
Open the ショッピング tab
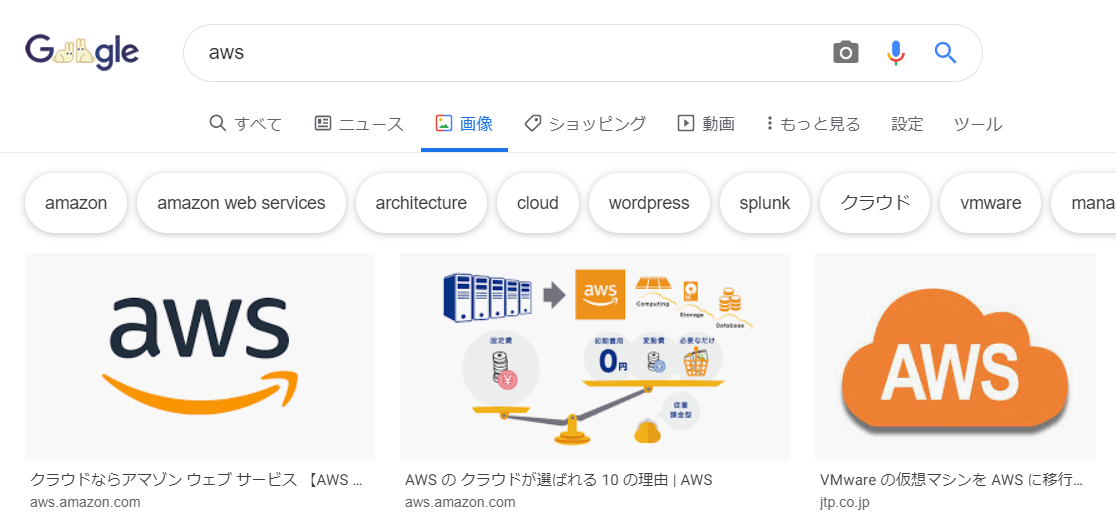(x=585, y=124)
